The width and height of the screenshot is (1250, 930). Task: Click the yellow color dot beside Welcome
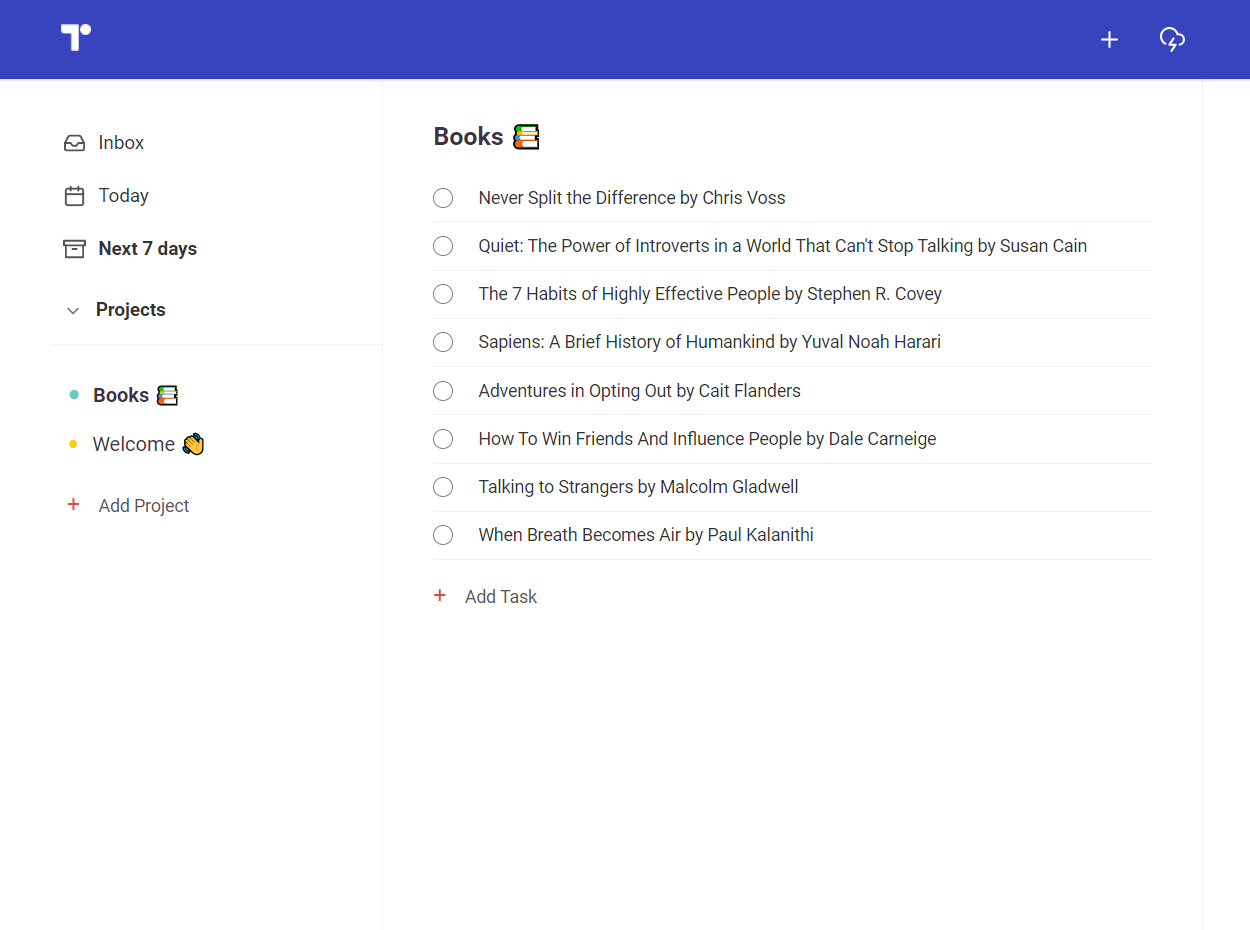pyautogui.click(x=73, y=444)
